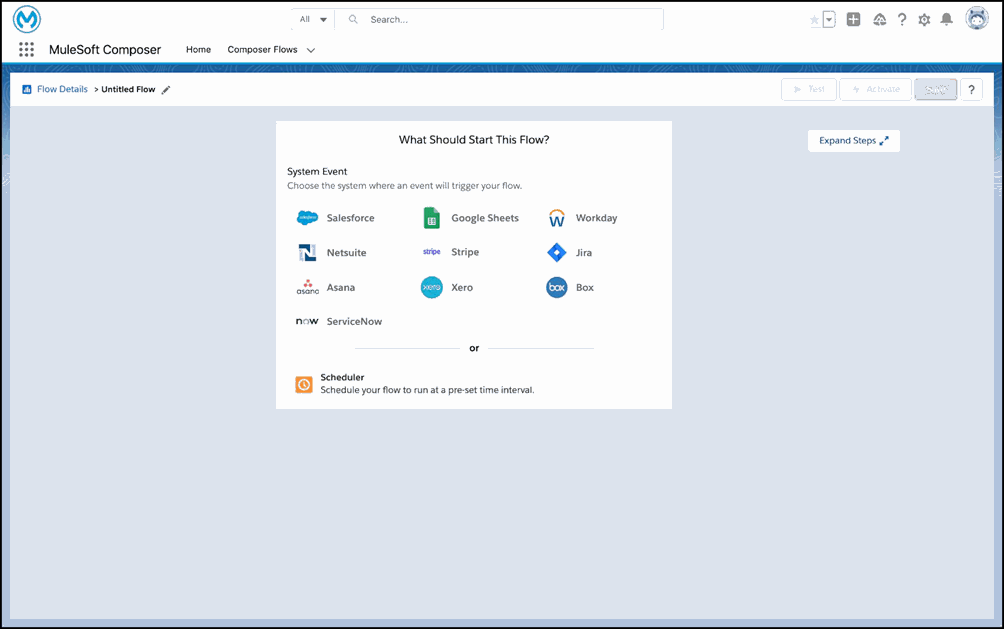Select the Jira system event icon
This screenshot has height=629, width=1004.
click(x=557, y=253)
